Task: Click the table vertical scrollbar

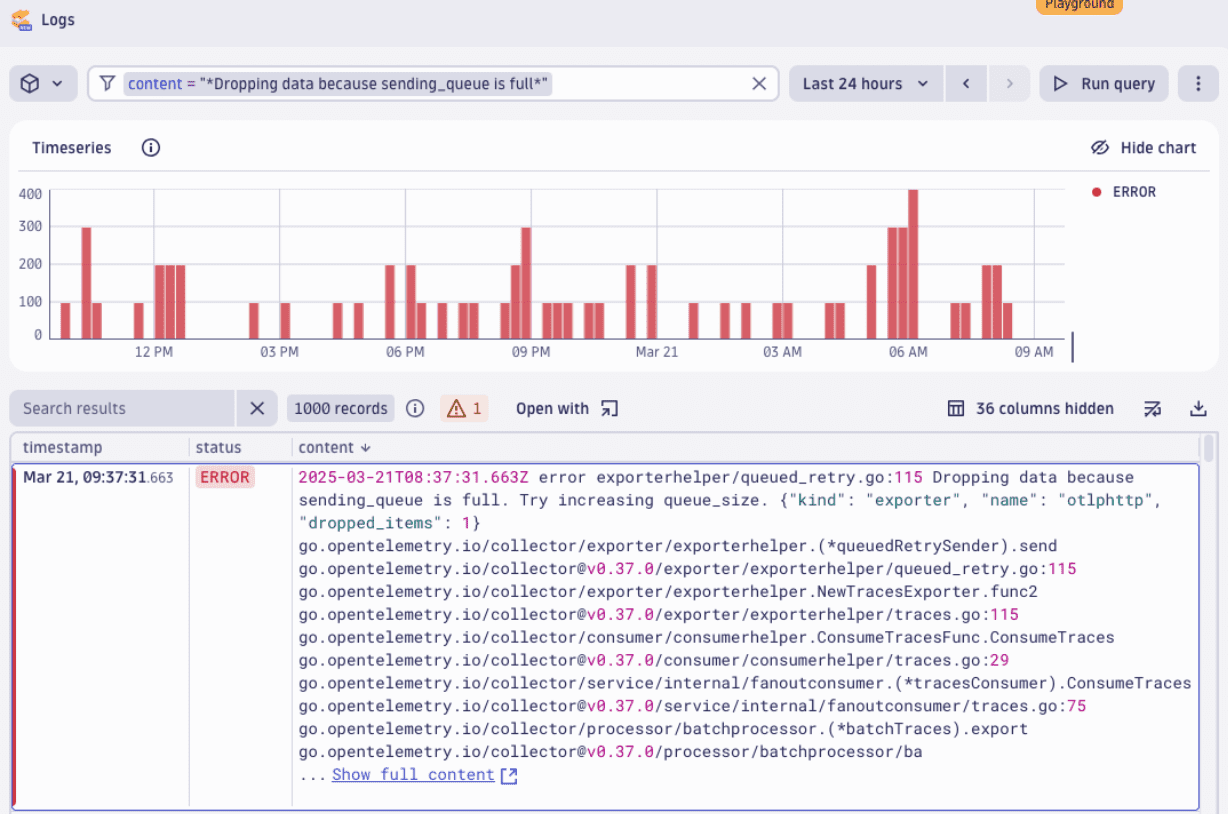Action: coord(1209,447)
